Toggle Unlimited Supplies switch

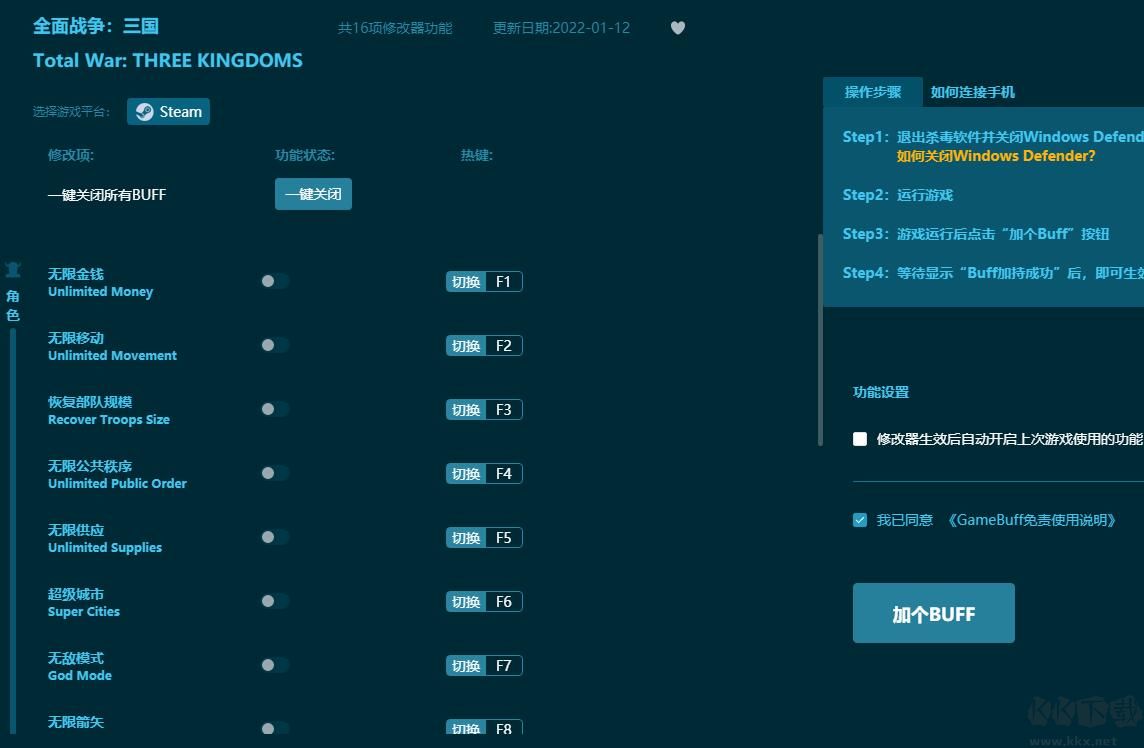[275, 537]
